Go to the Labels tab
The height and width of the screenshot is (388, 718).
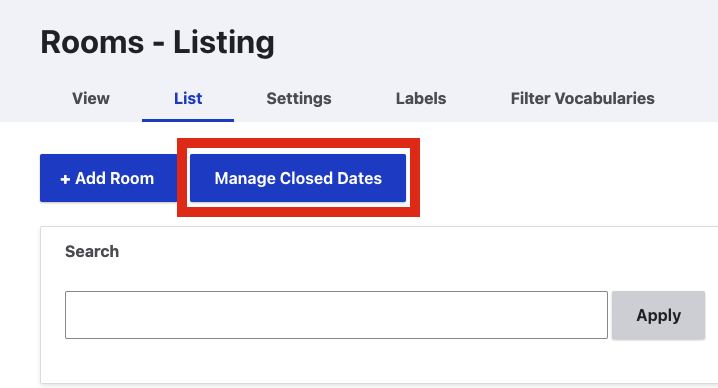[x=421, y=98]
